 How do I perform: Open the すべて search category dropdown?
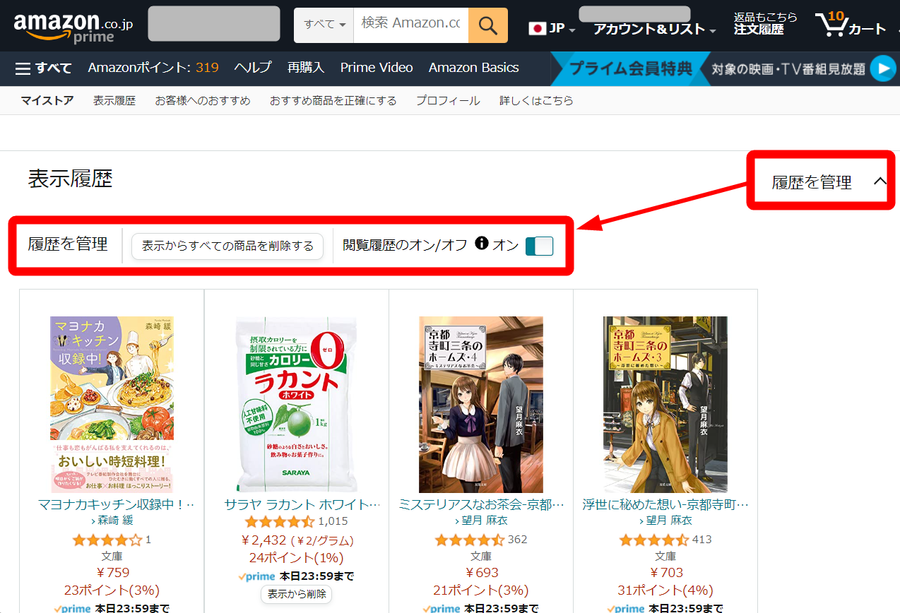[324, 25]
